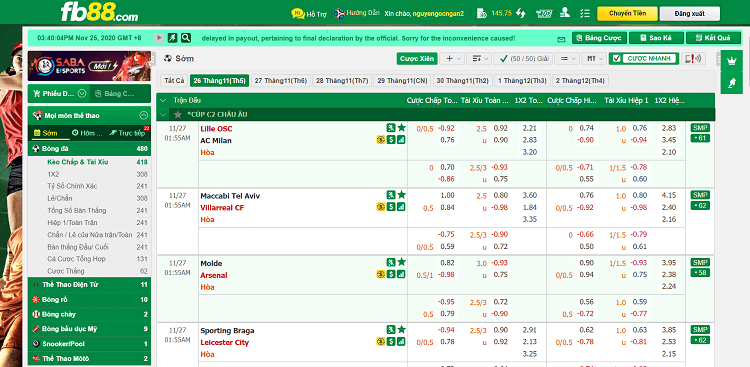Open the plus sign dropdown
Screen dimensions: 750x367
(452, 58)
